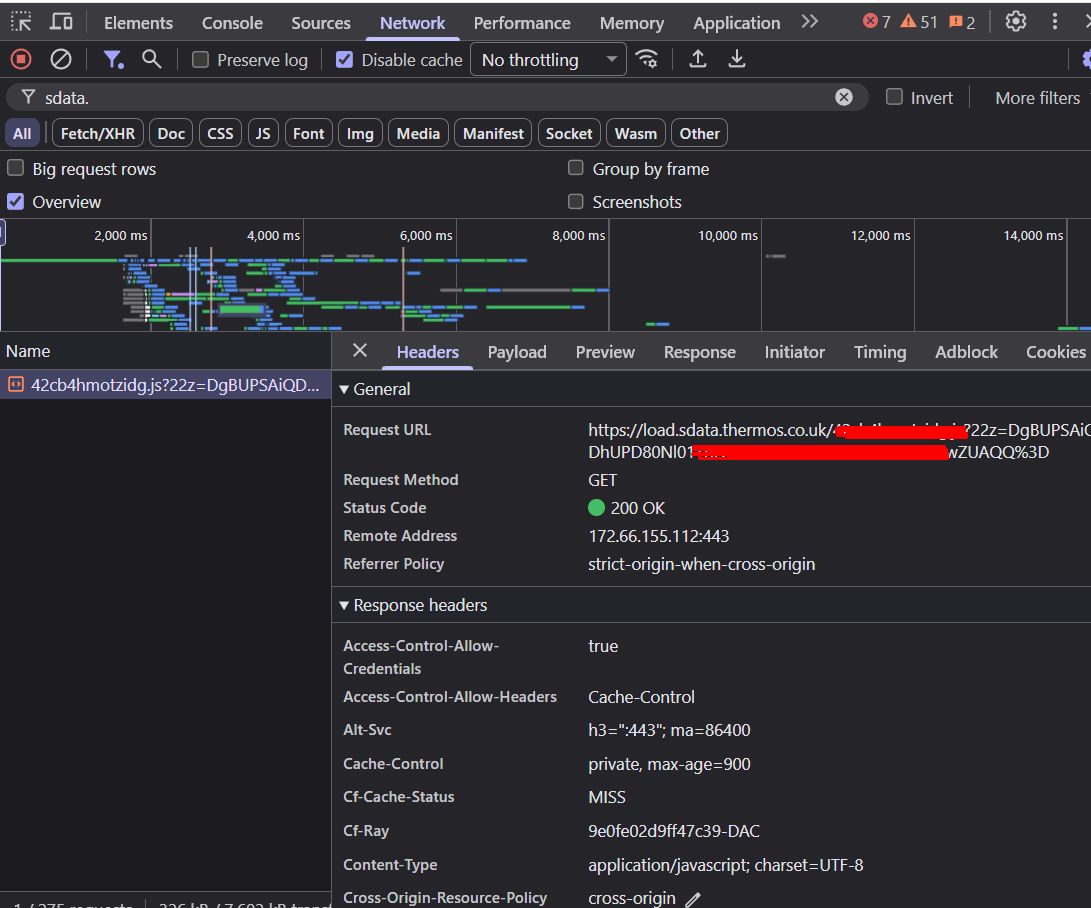1091x908 pixels.
Task: Switch to the Payload tab
Action: pos(517,352)
